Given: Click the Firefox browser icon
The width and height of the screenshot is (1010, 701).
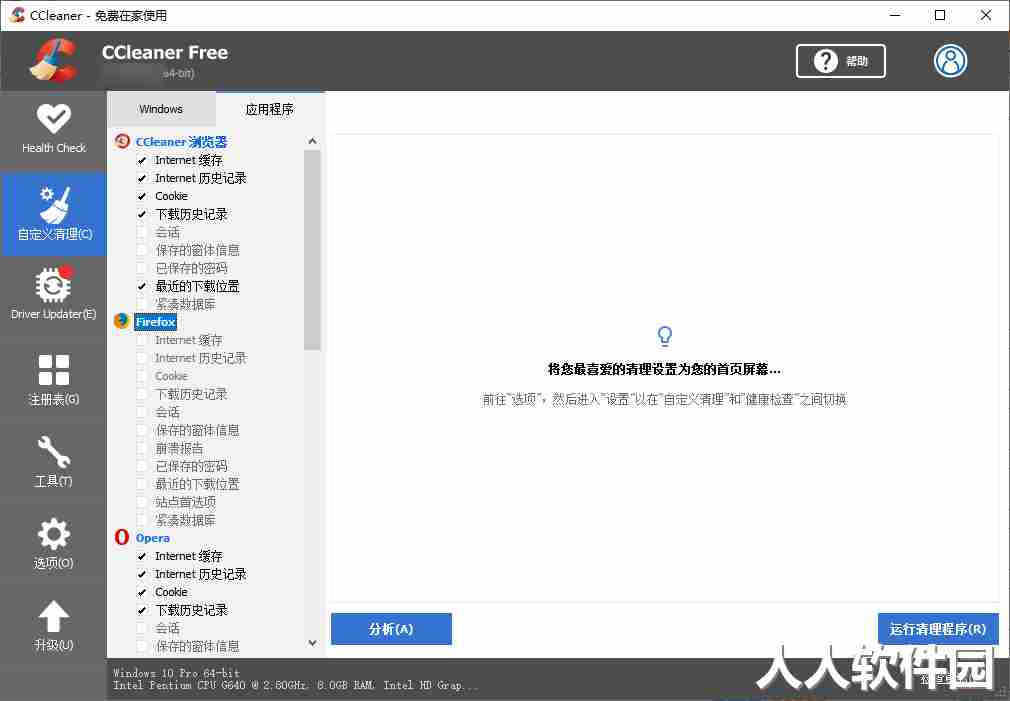Looking at the screenshot, I should [x=122, y=321].
